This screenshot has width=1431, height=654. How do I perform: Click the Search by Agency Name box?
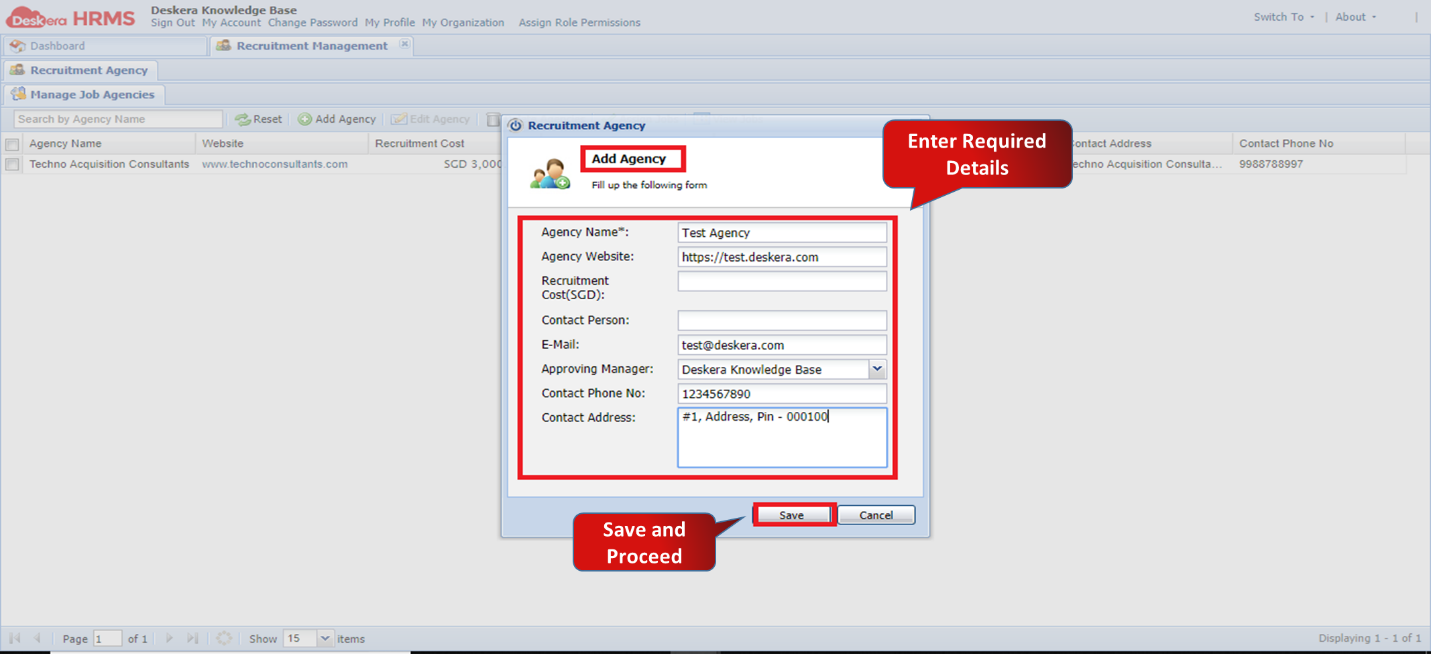coord(118,119)
